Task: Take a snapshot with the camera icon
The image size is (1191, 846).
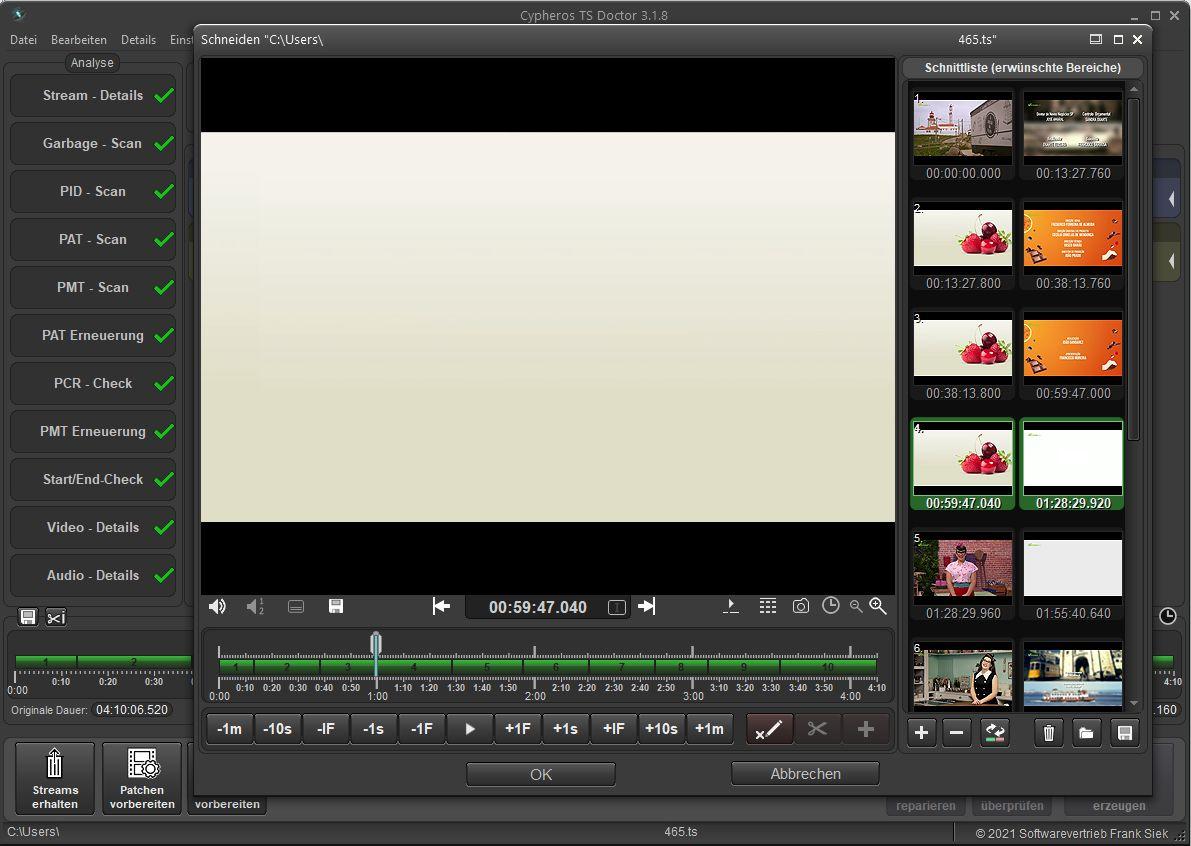Action: click(800, 607)
